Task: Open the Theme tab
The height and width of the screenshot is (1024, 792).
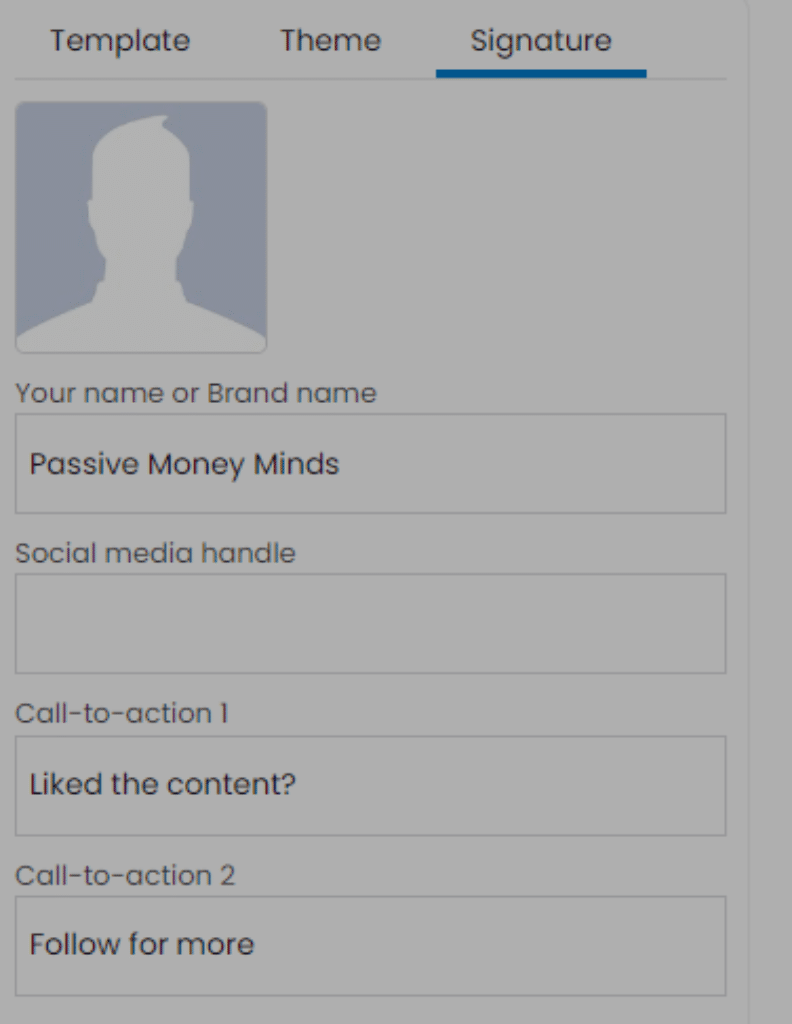Action: click(330, 41)
